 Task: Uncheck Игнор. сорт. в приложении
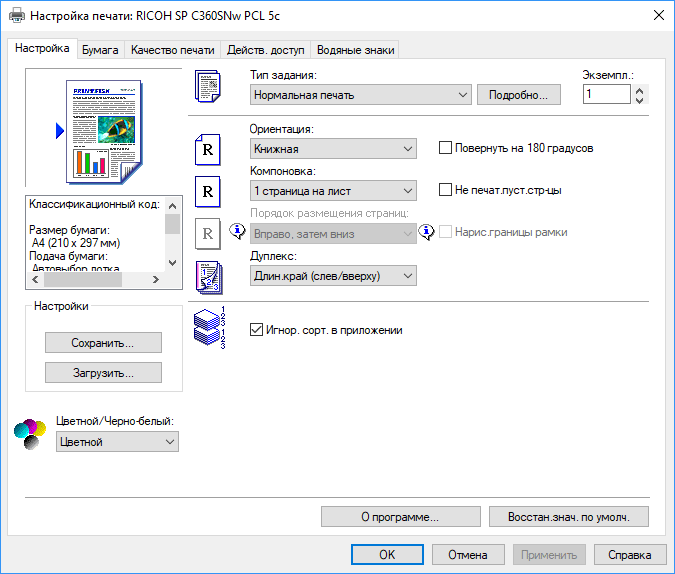pyautogui.click(x=257, y=330)
